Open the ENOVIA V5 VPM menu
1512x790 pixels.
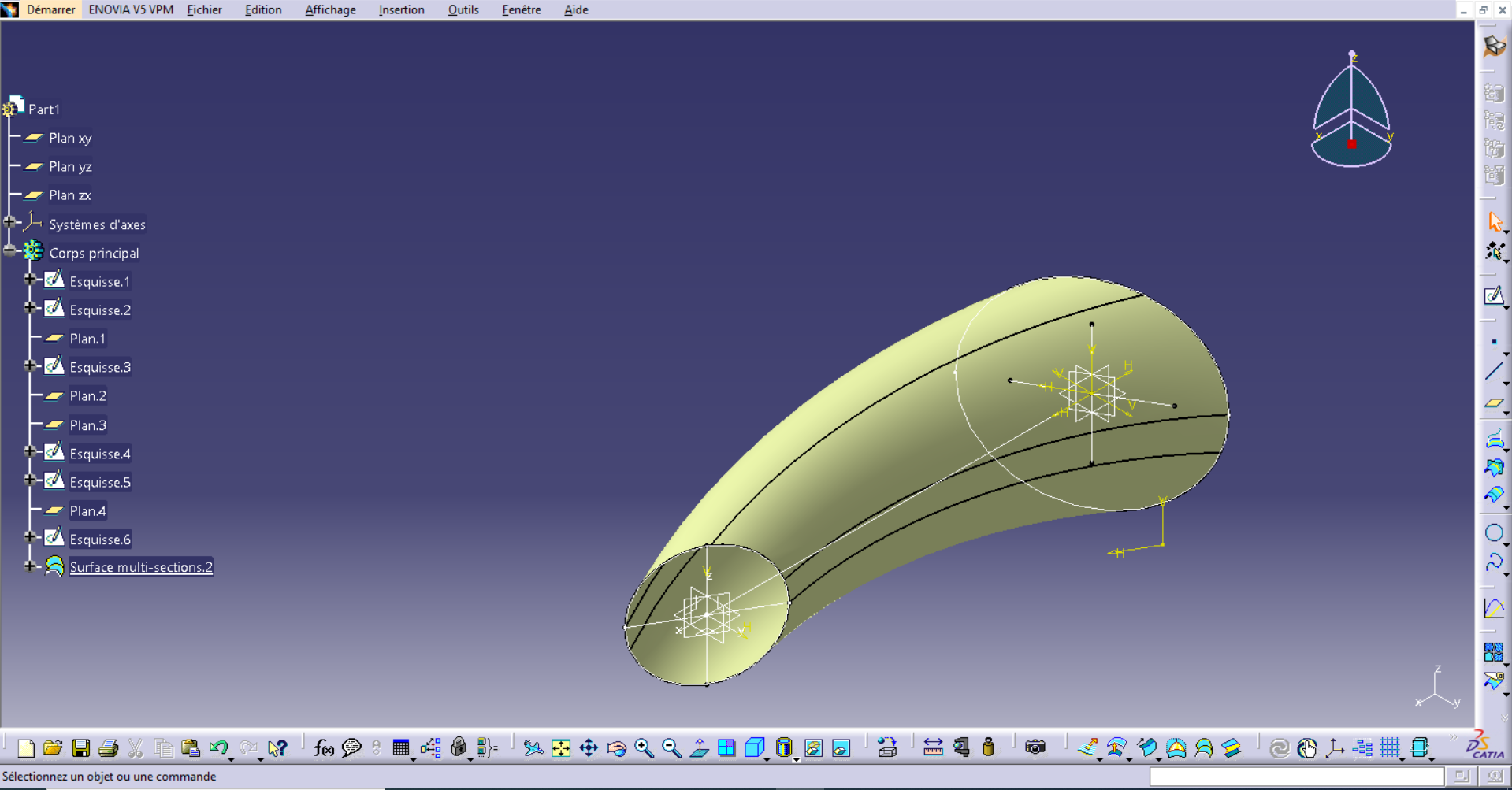tap(131, 9)
